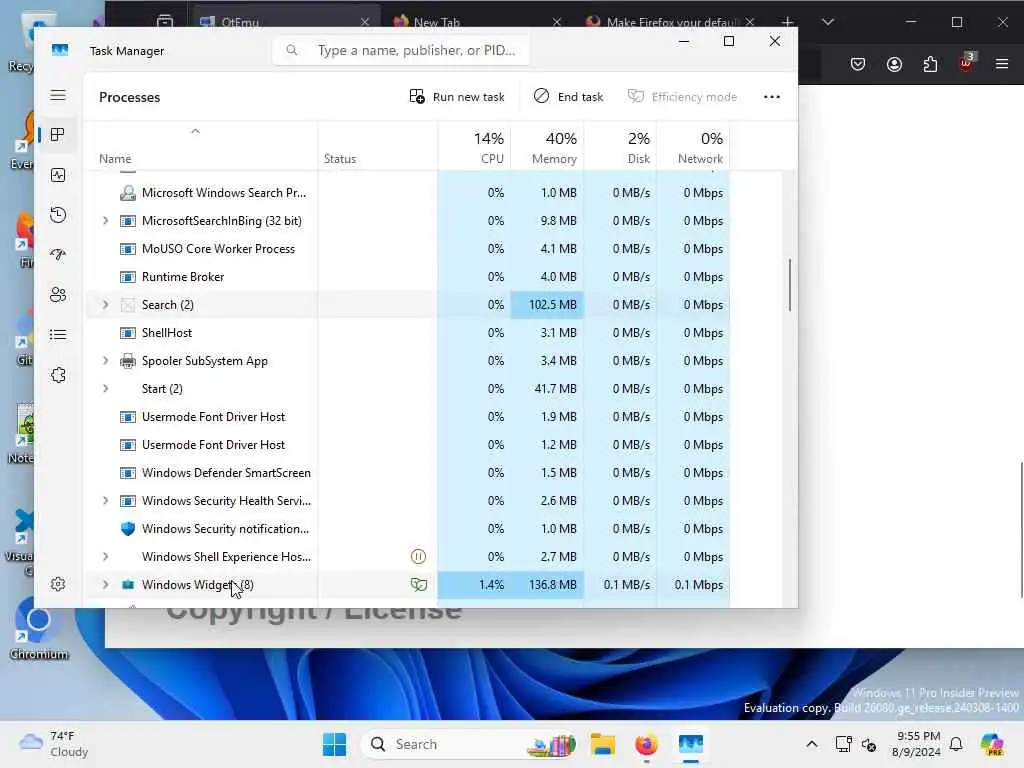The height and width of the screenshot is (768, 1024).
Task: Click the Run new task button
Action: click(457, 97)
